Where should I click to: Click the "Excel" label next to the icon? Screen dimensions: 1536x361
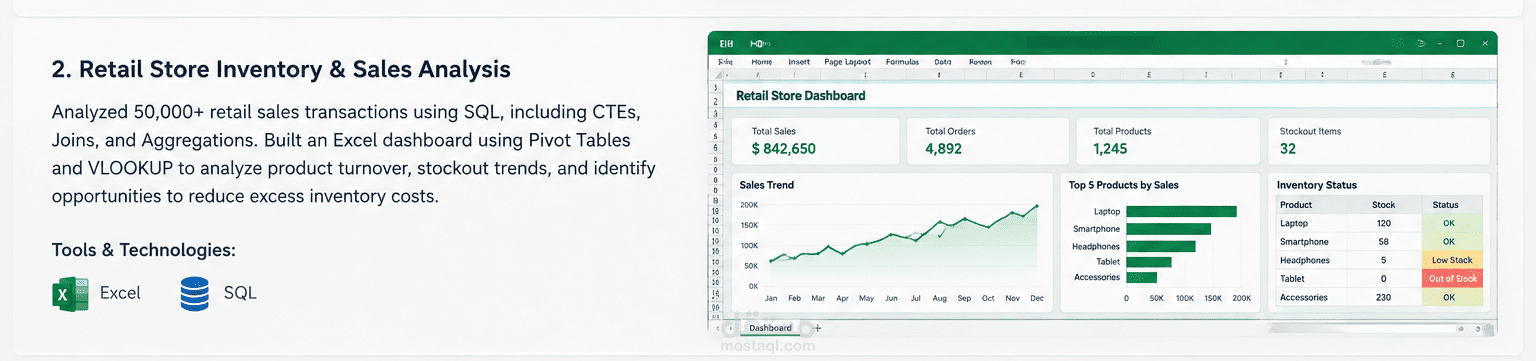[120, 293]
